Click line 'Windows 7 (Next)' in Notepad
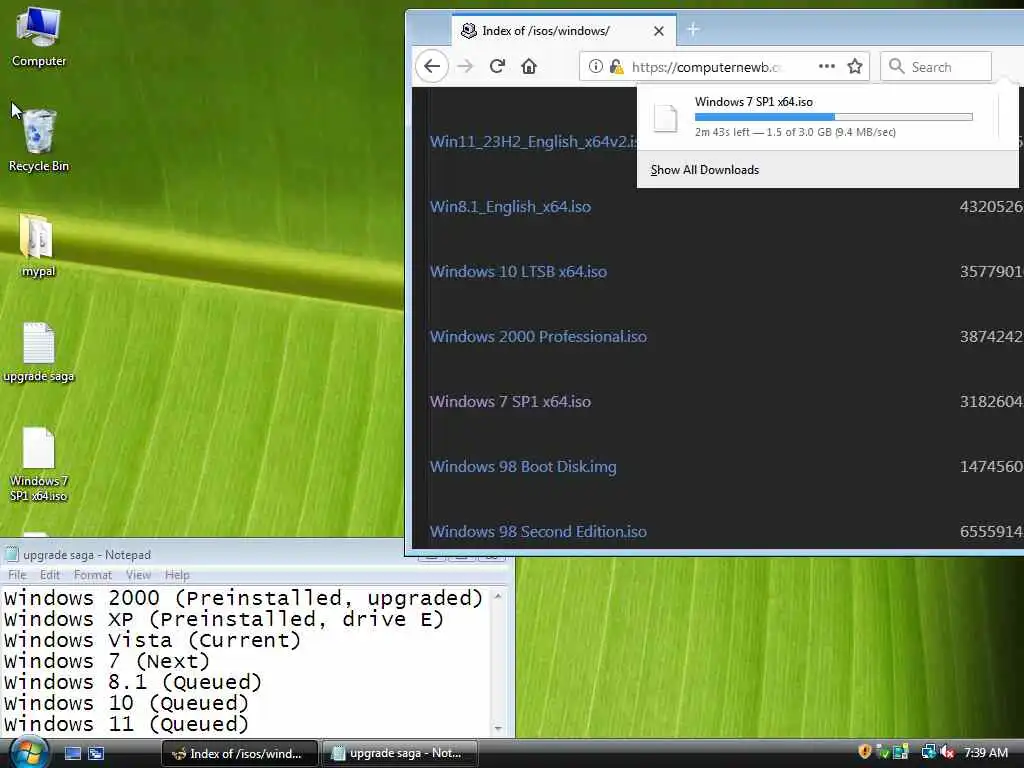1024x768 pixels. [106, 661]
